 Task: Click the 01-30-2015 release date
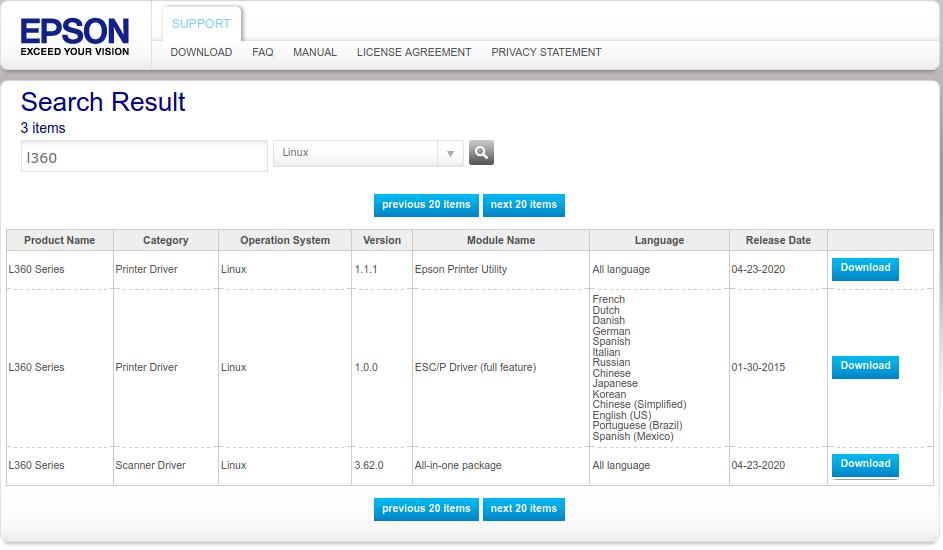click(758, 367)
